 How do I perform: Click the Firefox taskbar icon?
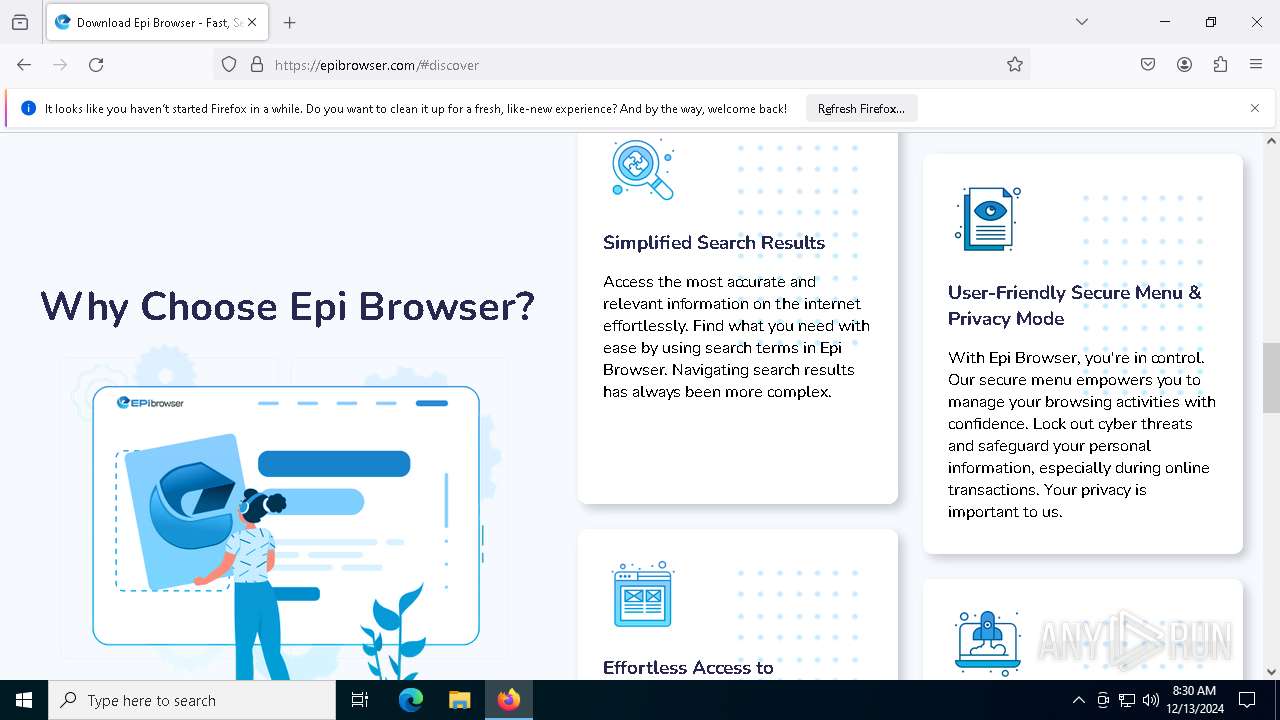509,700
